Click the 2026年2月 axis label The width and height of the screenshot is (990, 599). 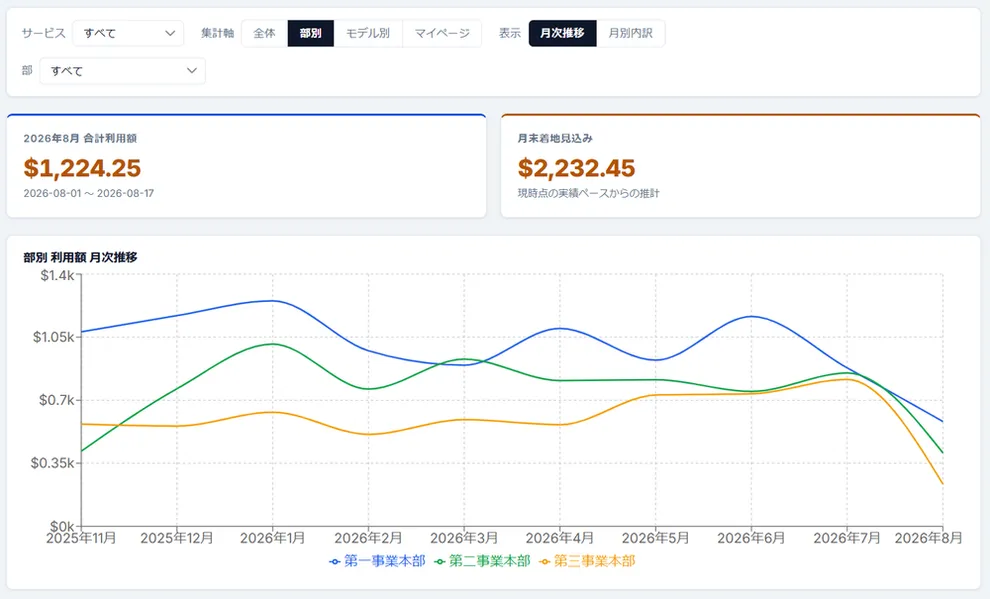[x=368, y=538]
